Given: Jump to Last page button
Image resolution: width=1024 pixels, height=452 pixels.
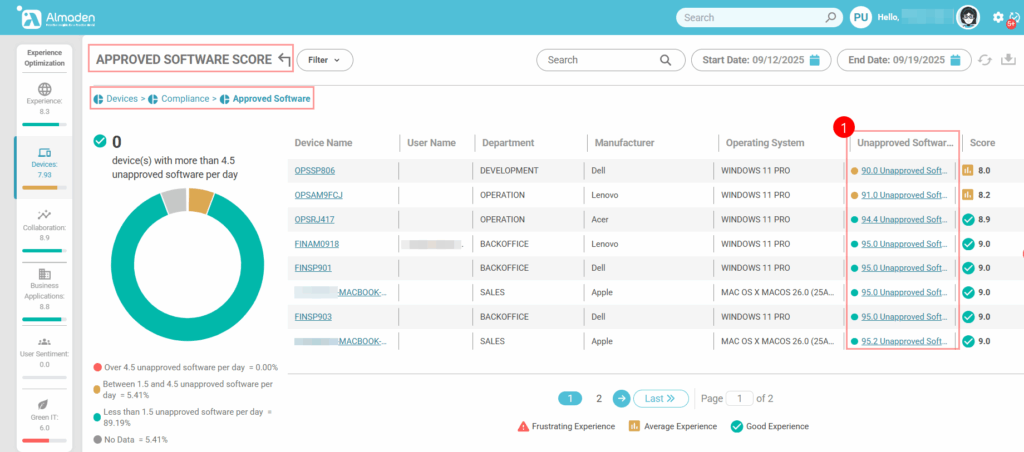Looking at the screenshot, I should click(x=660, y=398).
